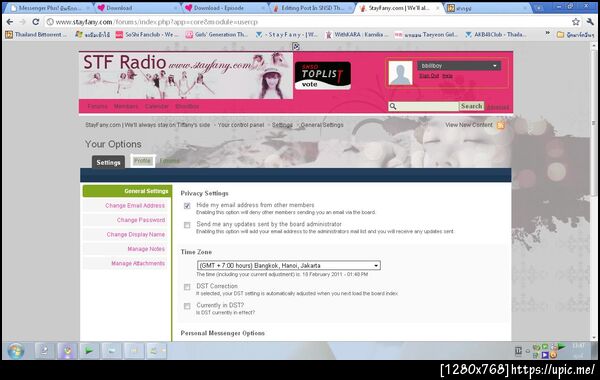600x380 pixels.
Task: Open the StayFany bookmark in the bookmarks bar
Action: point(287,34)
